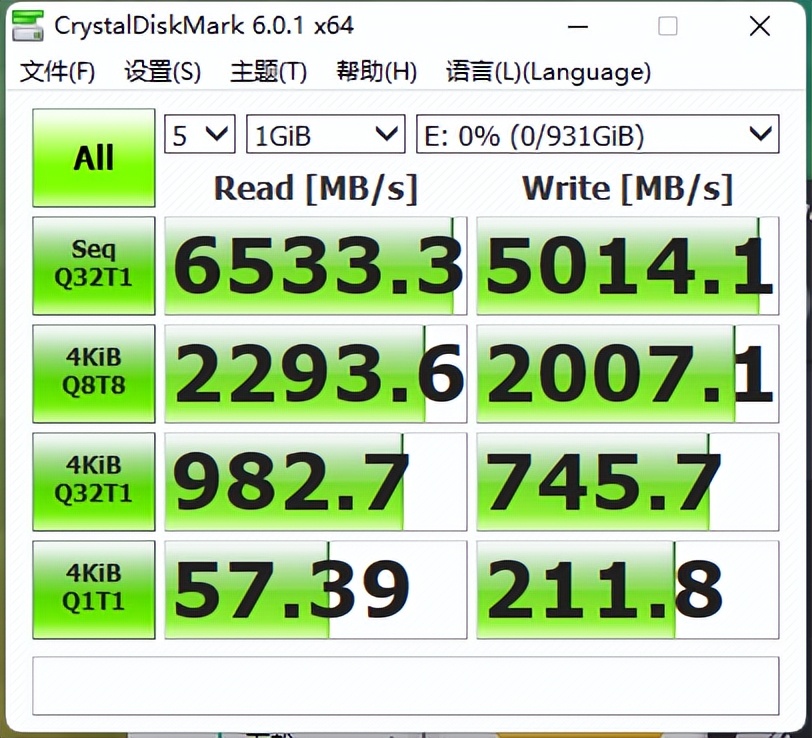Screen dimensions: 812x738
Task: Click the empty comment field at the bottom
Action: [x=405, y=686]
